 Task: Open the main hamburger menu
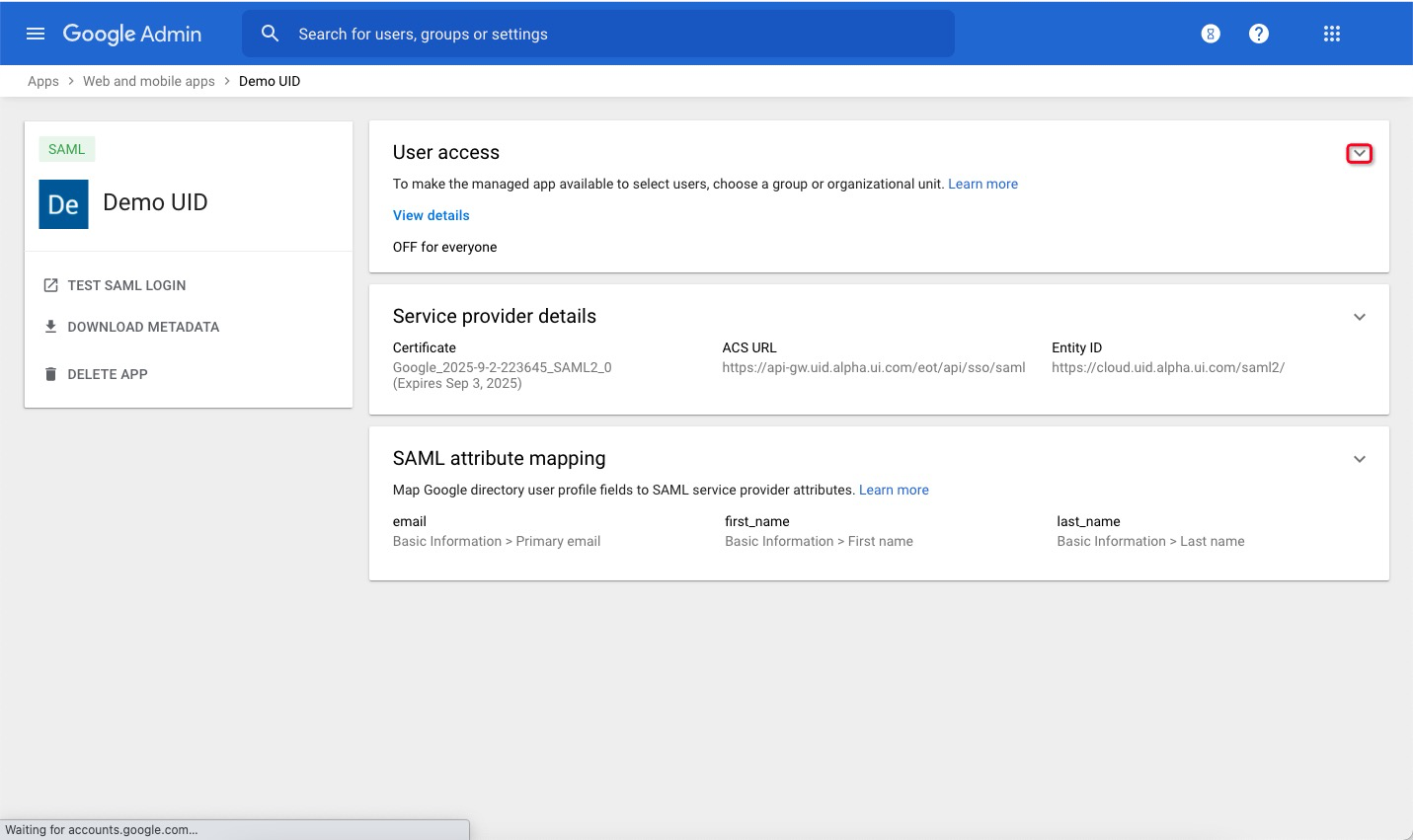point(36,34)
